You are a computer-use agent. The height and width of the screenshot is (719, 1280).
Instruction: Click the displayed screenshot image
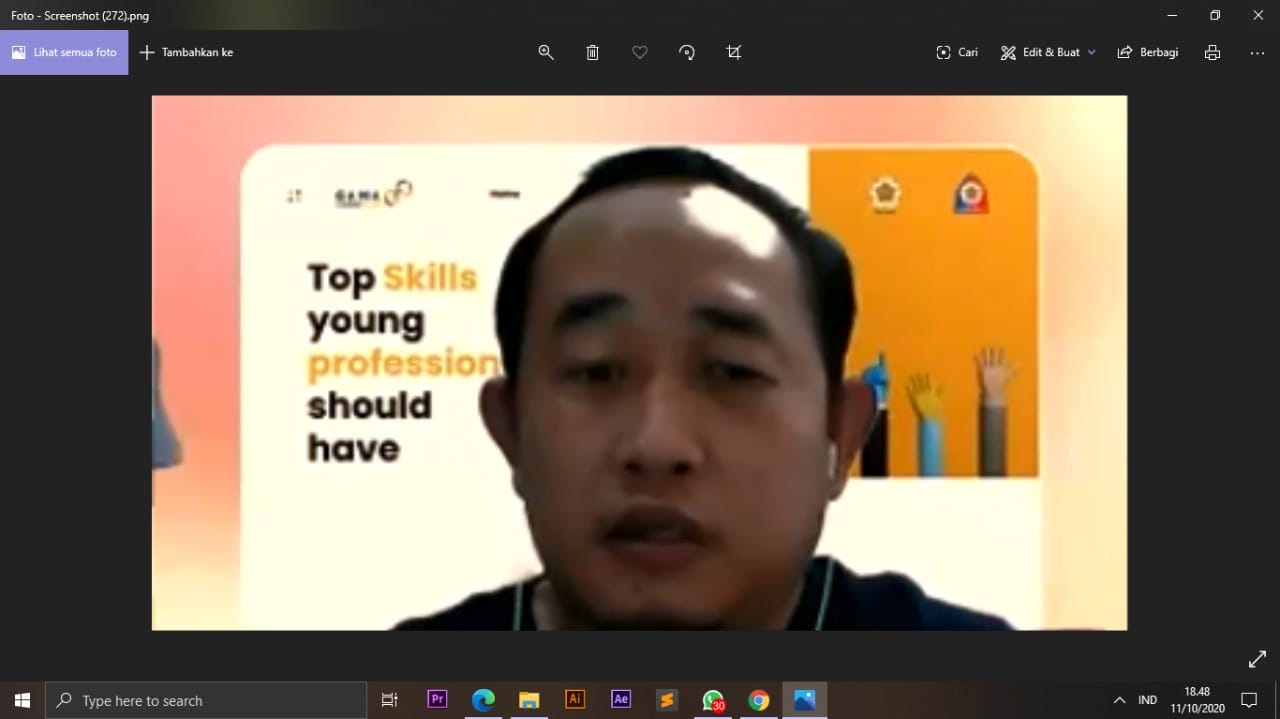coord(639,362)
